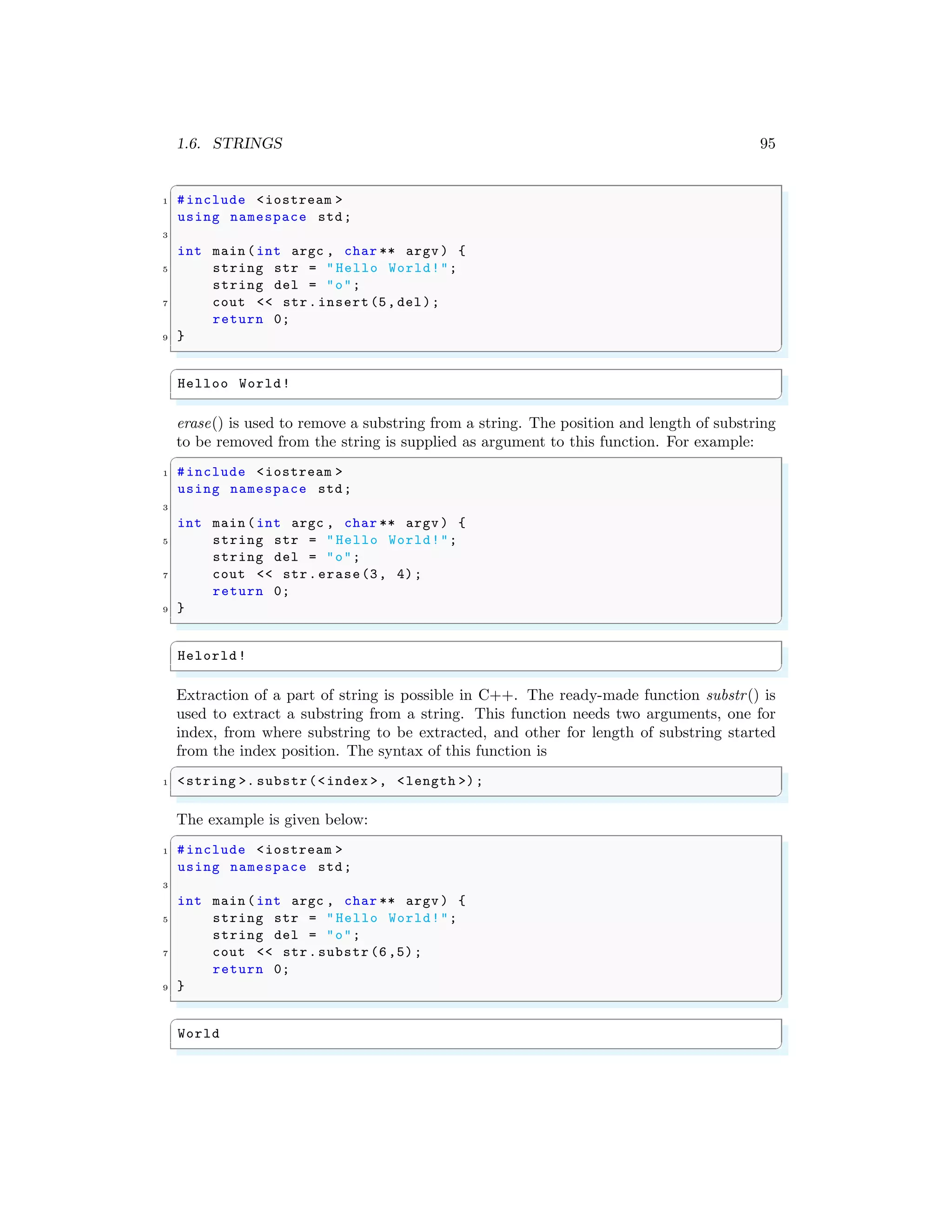
Task: Click "return 0;" in the substr example
Action: coord(251,969)
